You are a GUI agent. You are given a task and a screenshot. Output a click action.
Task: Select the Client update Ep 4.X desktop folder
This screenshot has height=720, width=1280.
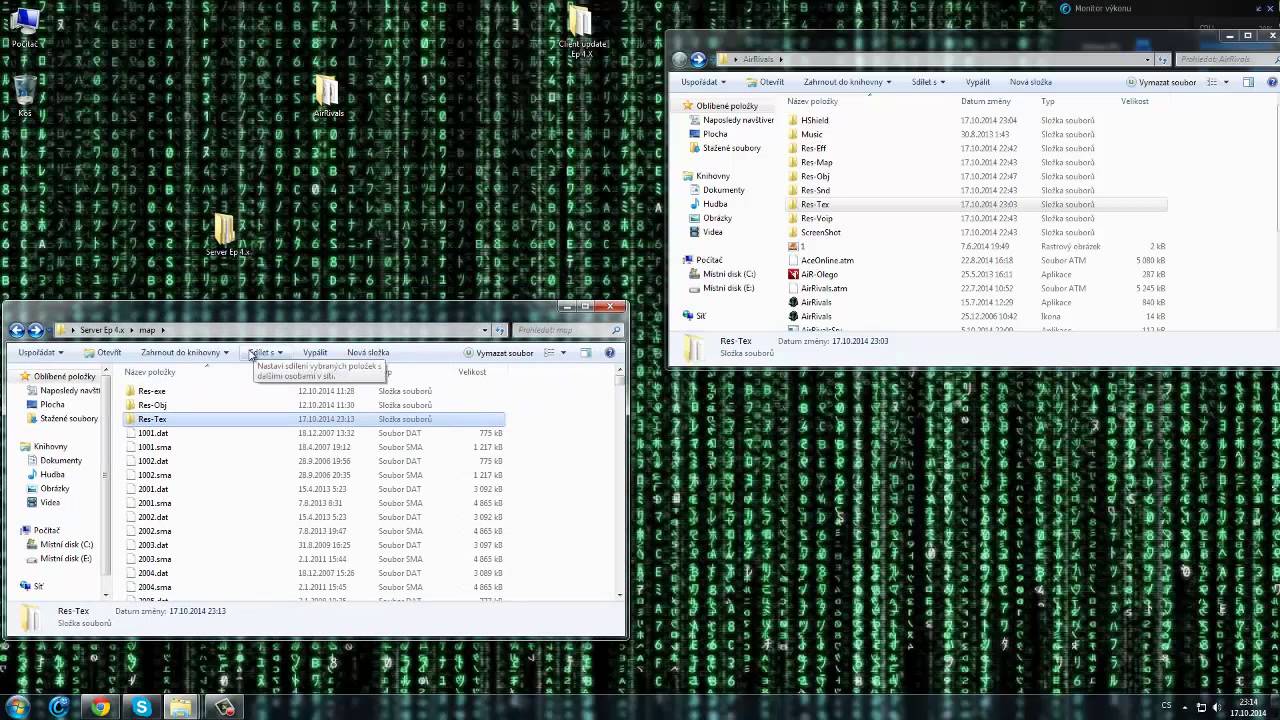(582, 32)
